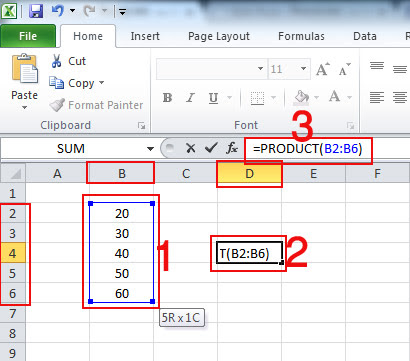This screenshot has height=361, width=410.
Task: Toggle Underline formatting
Action: click(x=213, y=98)
